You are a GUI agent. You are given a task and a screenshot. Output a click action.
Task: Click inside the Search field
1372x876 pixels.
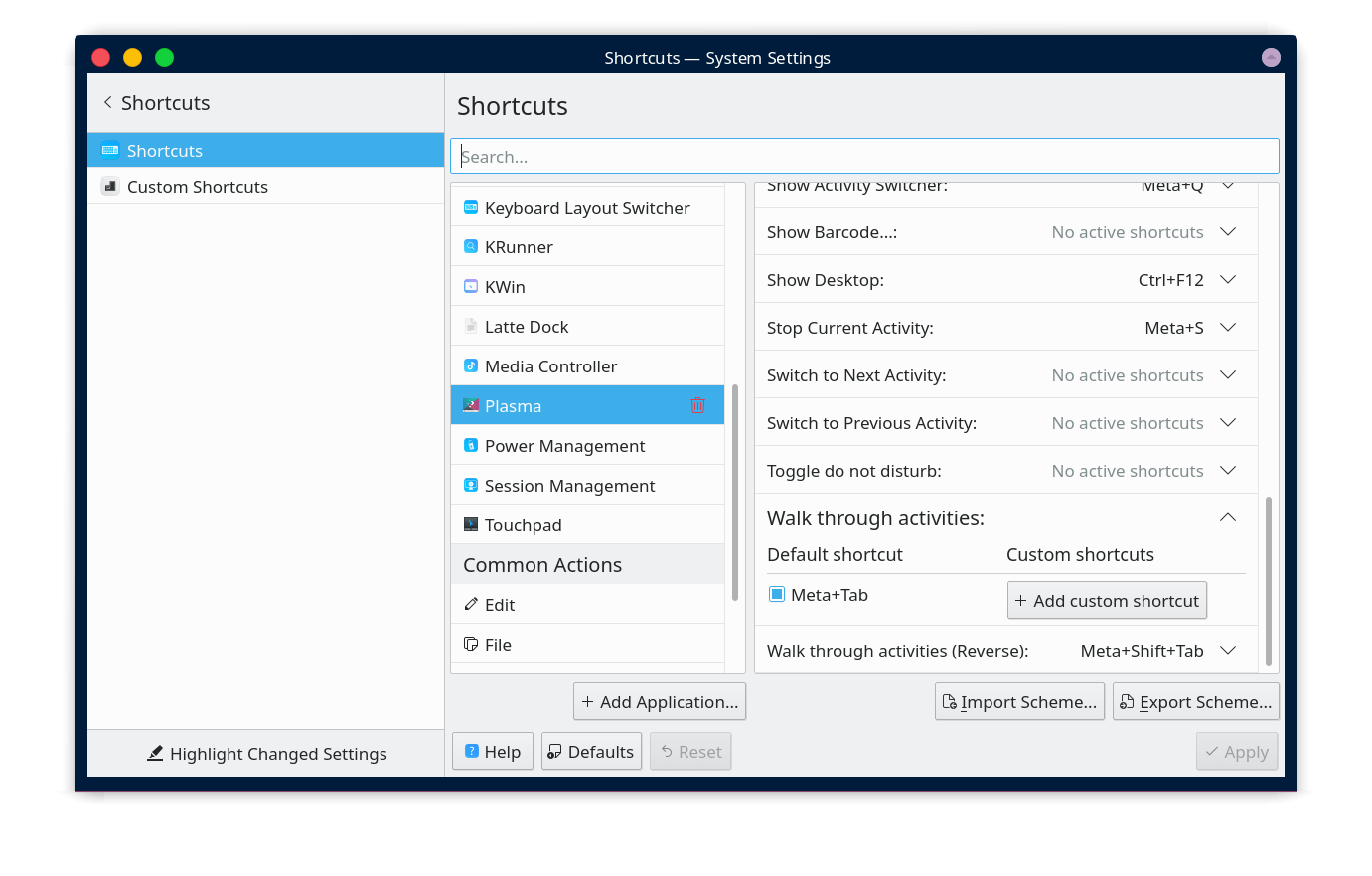pyautogui.click(x=863, y=156)
